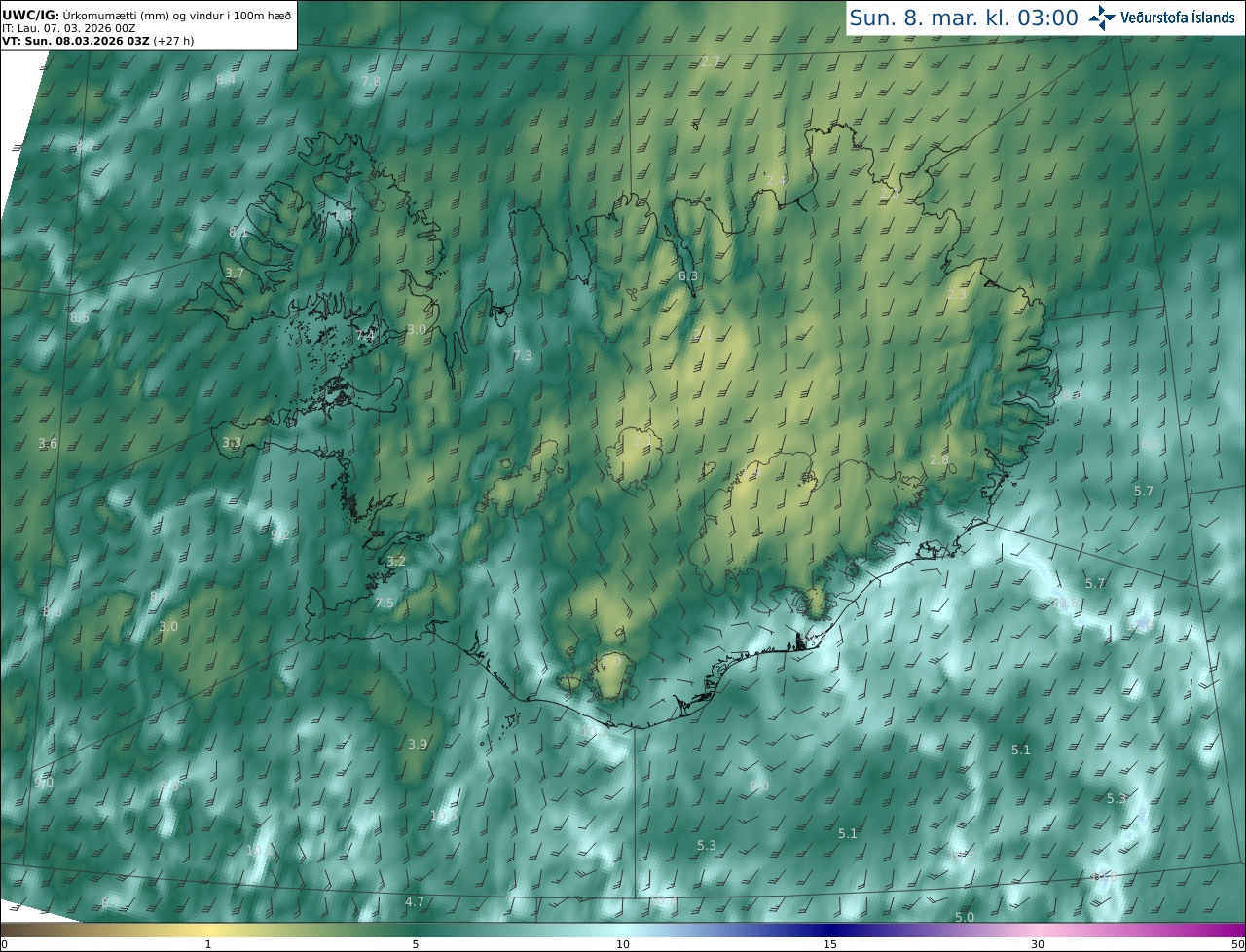Click the '8.1' value in the Westfjords
Screen dimensions: 1246x952
(238, 232)
